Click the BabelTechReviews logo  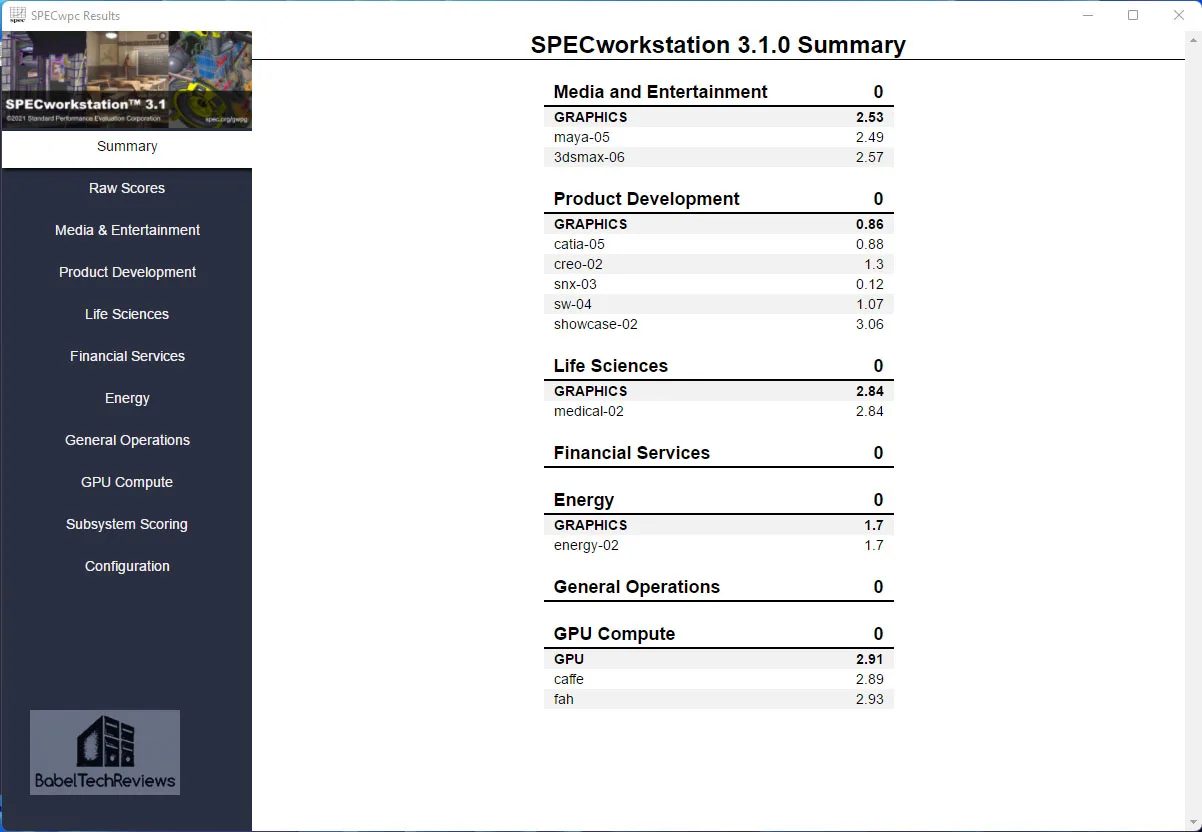point(105,752)
